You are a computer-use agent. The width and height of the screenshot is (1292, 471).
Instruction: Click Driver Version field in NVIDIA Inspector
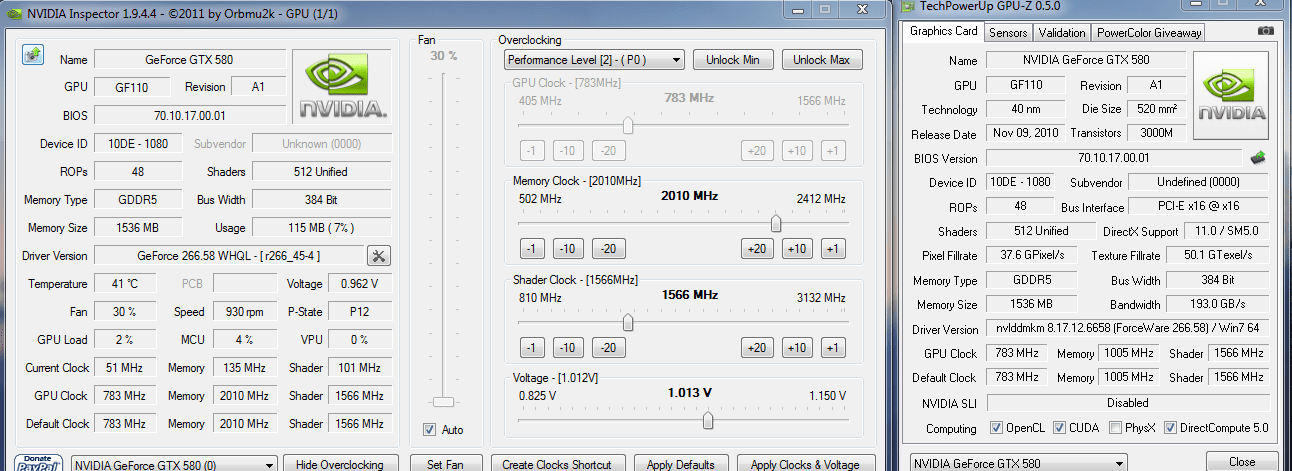click(229, 256)
